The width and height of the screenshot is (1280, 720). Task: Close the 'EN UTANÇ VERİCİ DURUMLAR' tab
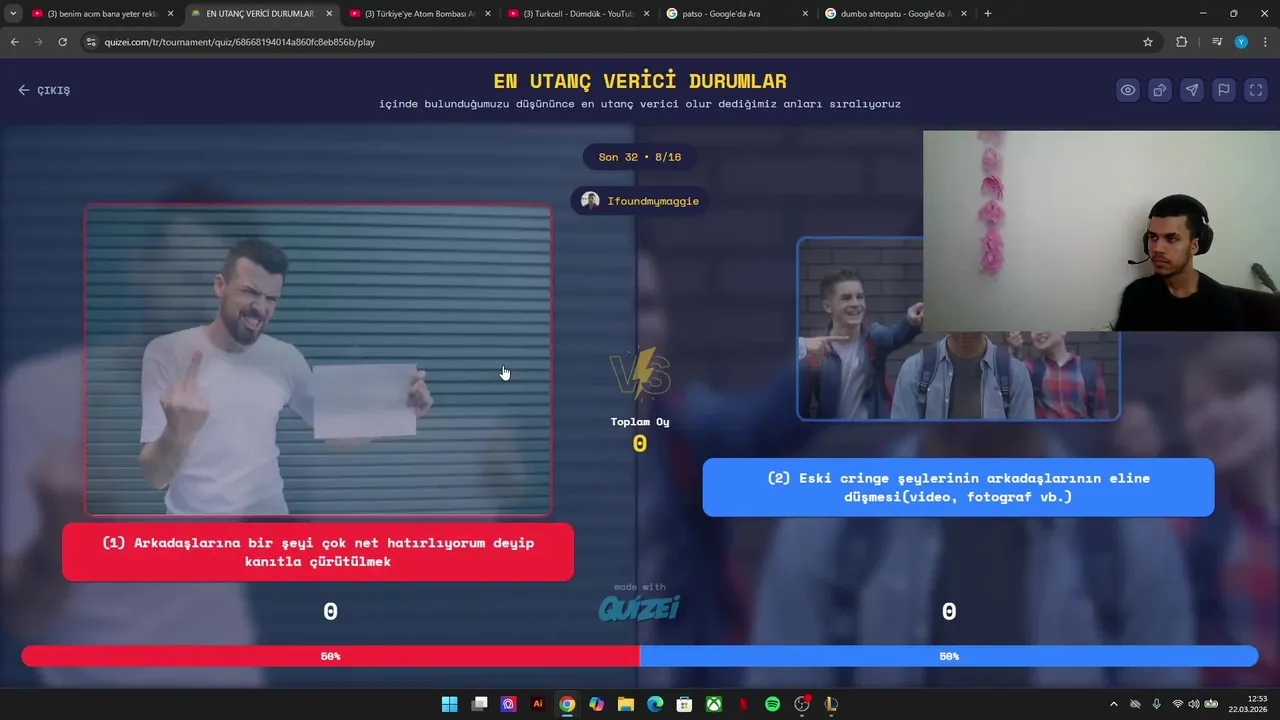329,14
